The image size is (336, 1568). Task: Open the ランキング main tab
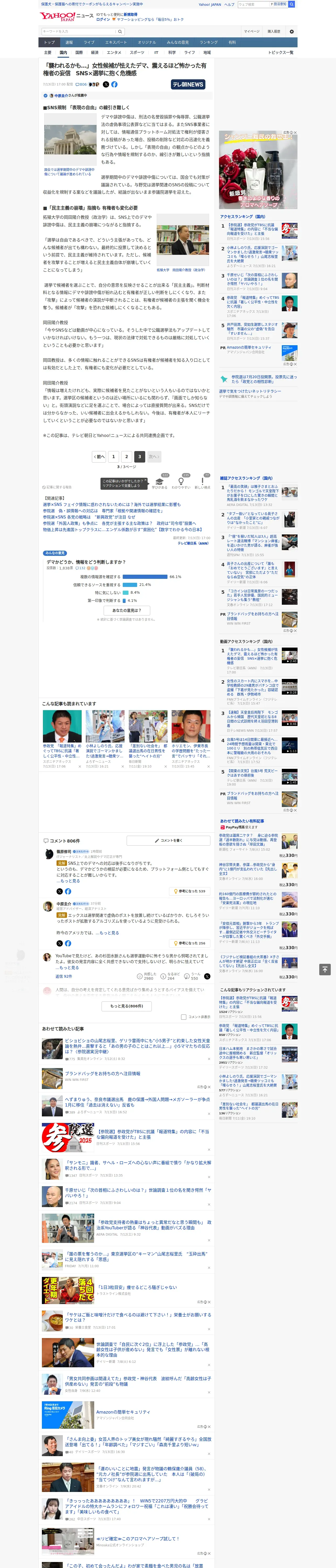point(209,43)
